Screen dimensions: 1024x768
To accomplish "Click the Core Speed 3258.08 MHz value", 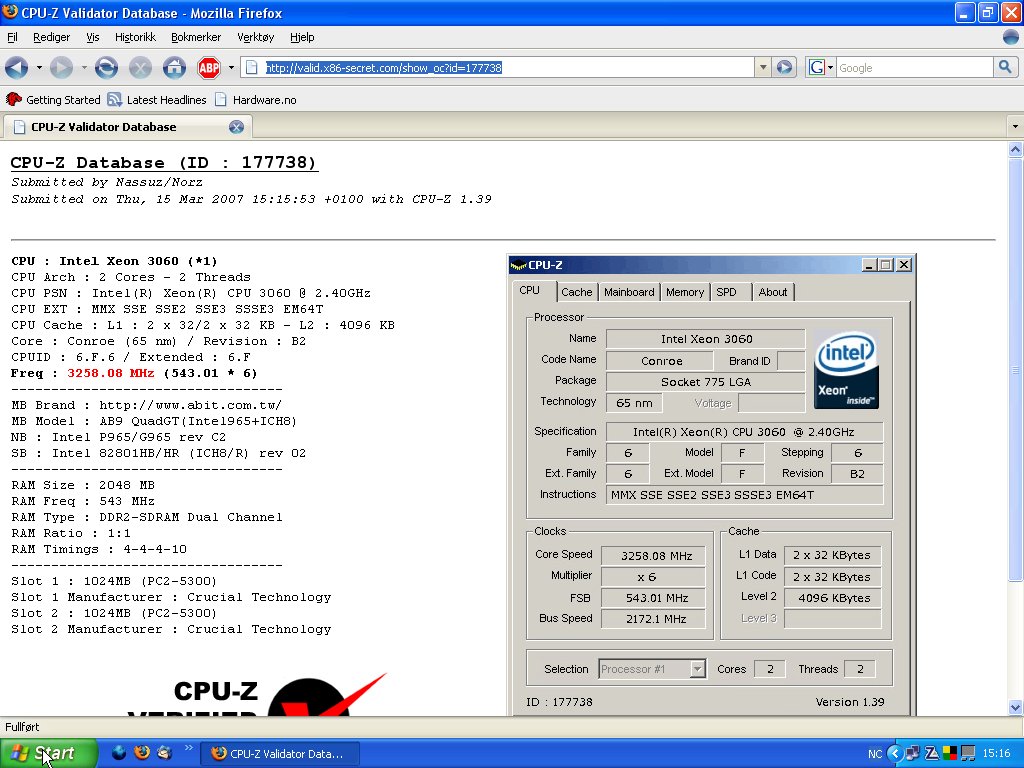I will (654, 556).
